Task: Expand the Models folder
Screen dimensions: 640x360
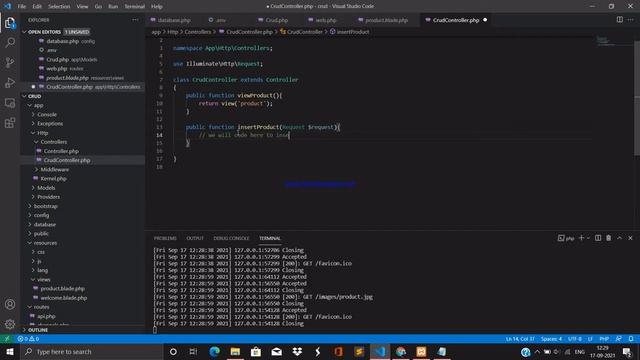Action: (46, 188)
